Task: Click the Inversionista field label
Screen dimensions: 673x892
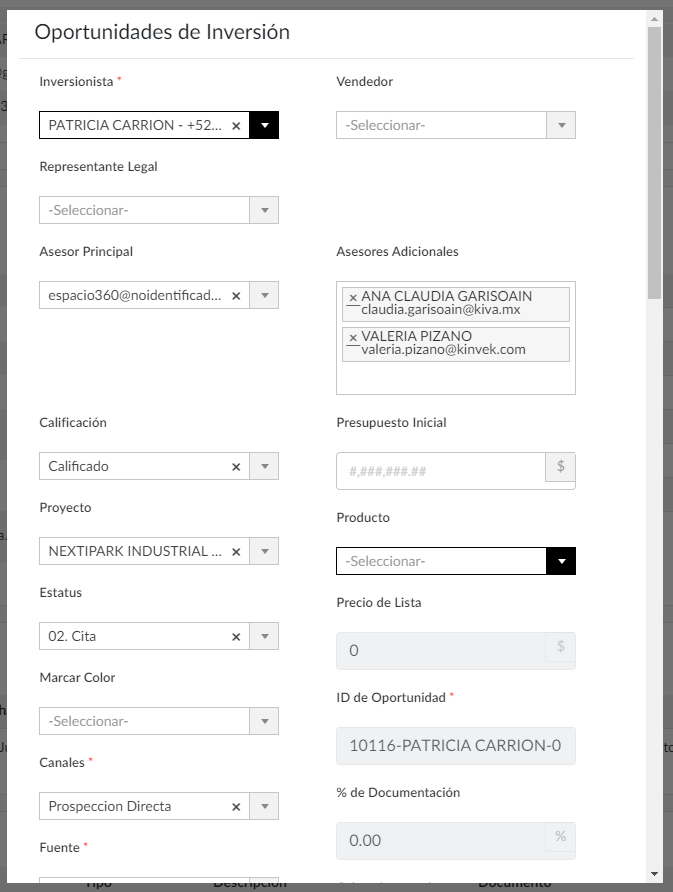Action: tap(76, 82)
